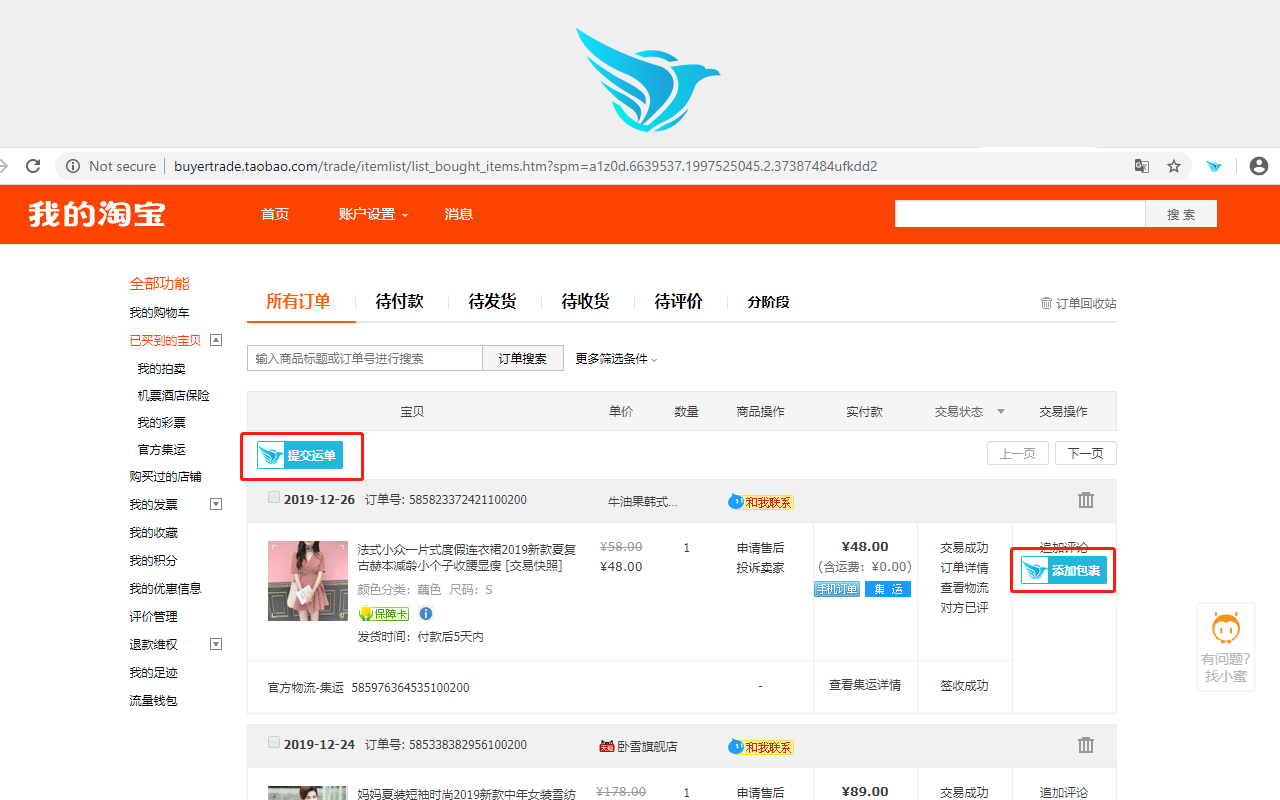Click the translate page icon in address bar

tap(1141, 166)
